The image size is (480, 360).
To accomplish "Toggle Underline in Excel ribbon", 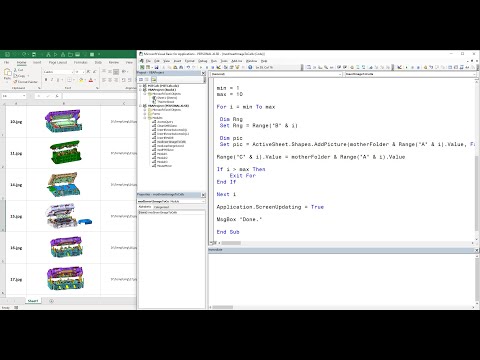I will tap(58, 80).
